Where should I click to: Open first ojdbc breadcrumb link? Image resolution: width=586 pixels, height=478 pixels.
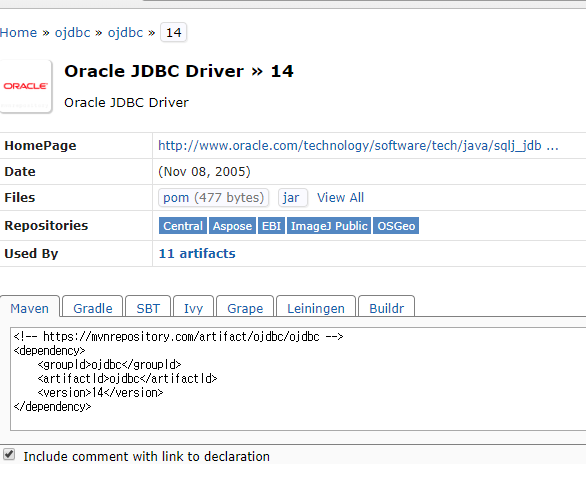(73, 33)
